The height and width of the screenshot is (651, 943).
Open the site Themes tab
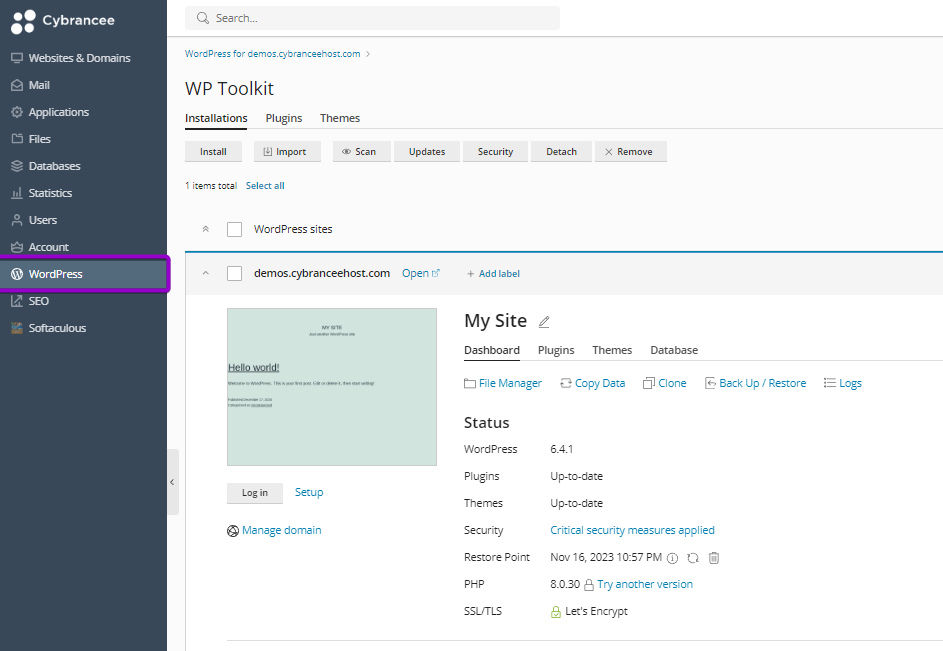612,350
